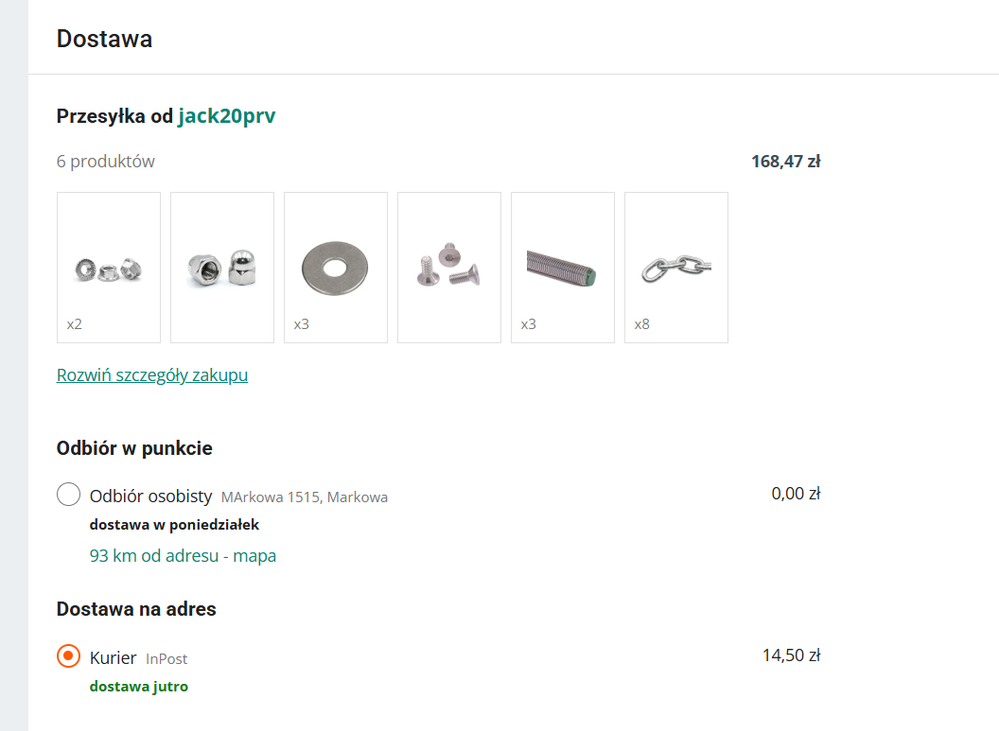Click the 168,47 zł order total

pyautogui.click(x=786, y=161)
